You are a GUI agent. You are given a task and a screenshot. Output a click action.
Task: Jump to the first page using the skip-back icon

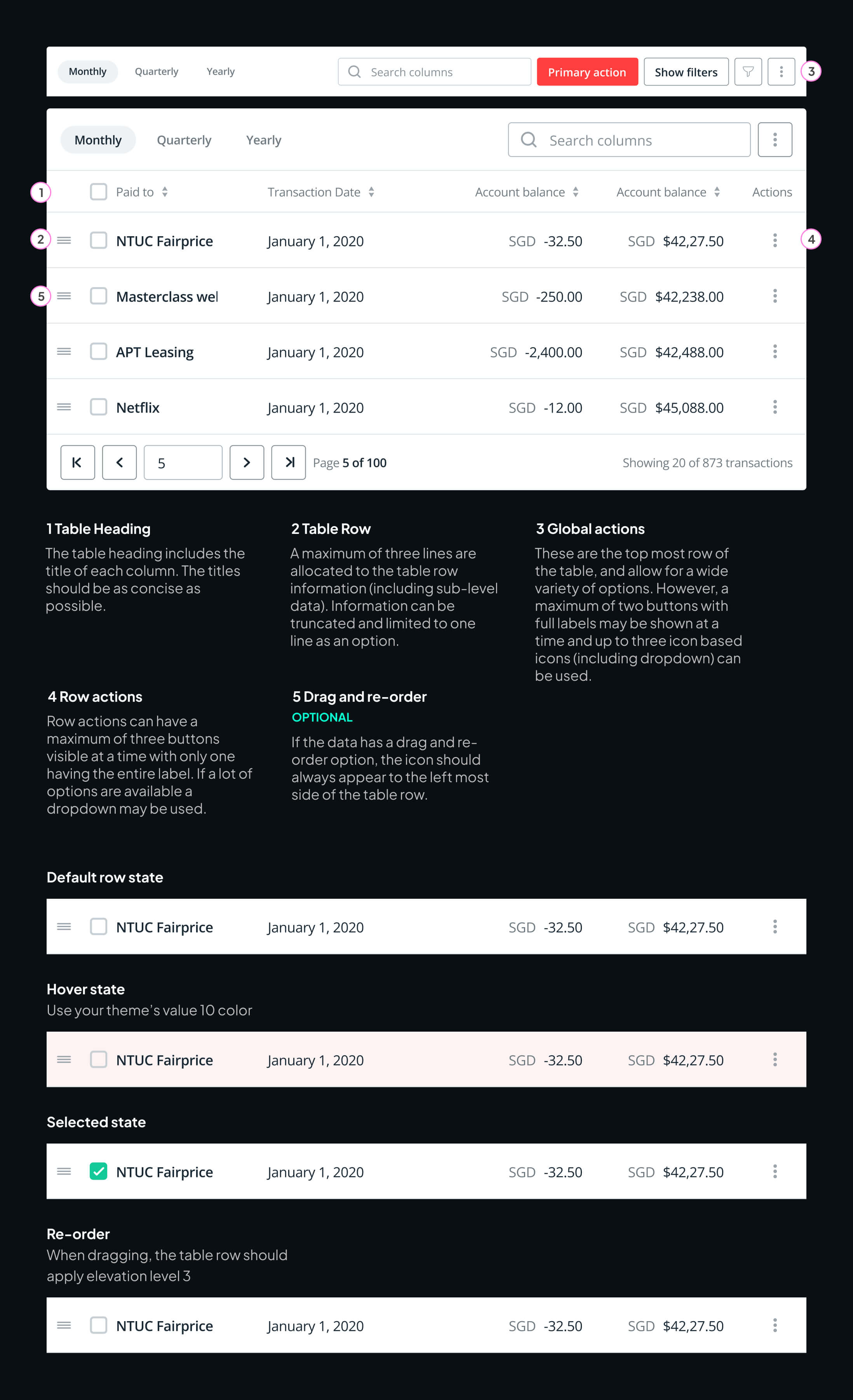77,462
